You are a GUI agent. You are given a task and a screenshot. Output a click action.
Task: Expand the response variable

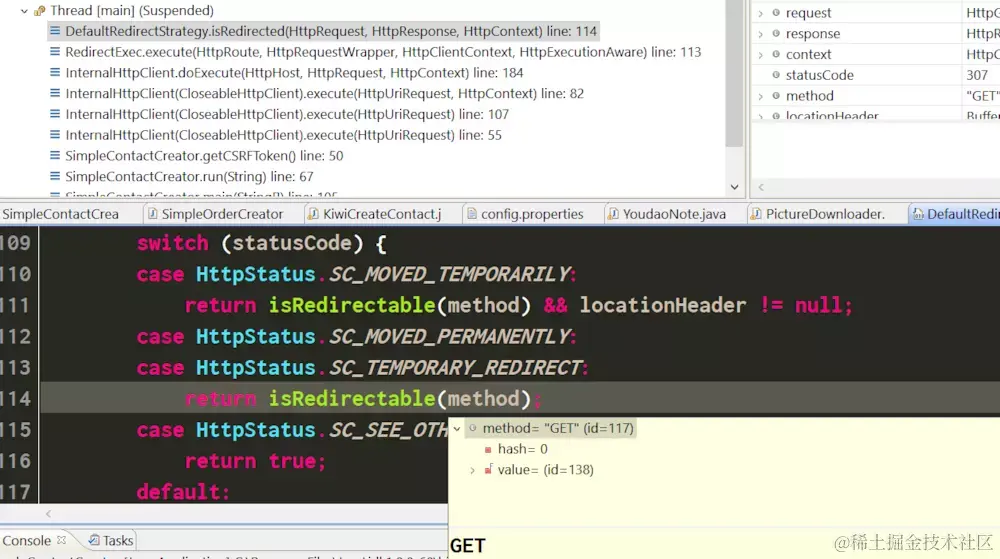point(760,34)
